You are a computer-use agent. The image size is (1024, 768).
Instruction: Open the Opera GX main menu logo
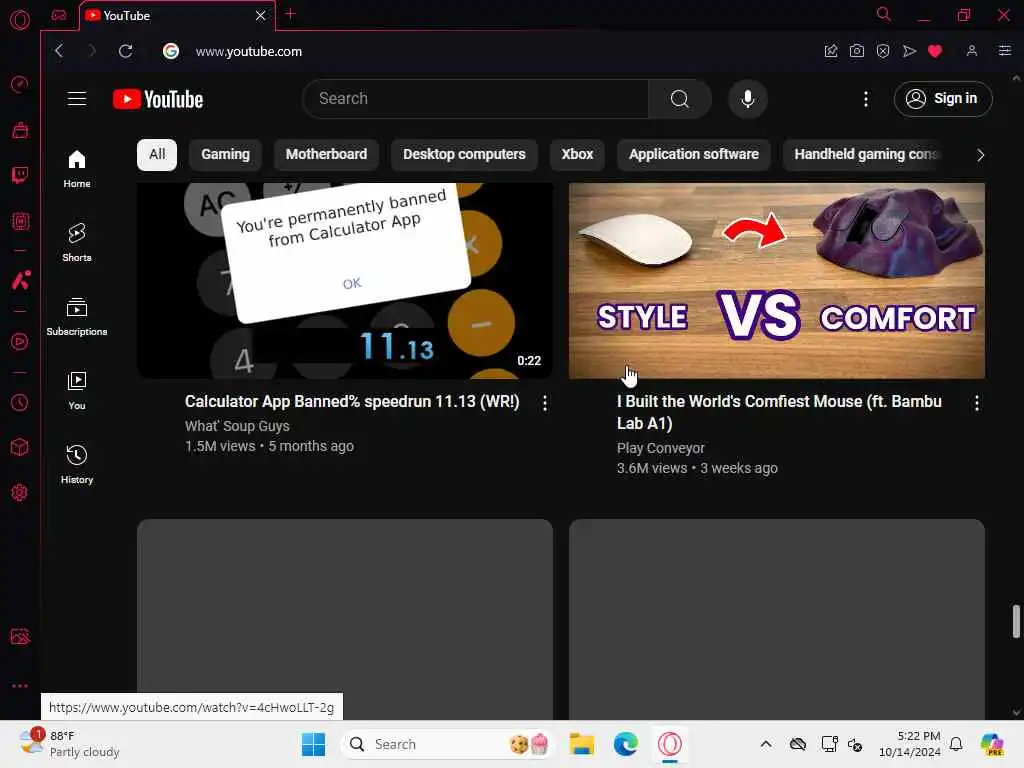click(x=20, y=20)
